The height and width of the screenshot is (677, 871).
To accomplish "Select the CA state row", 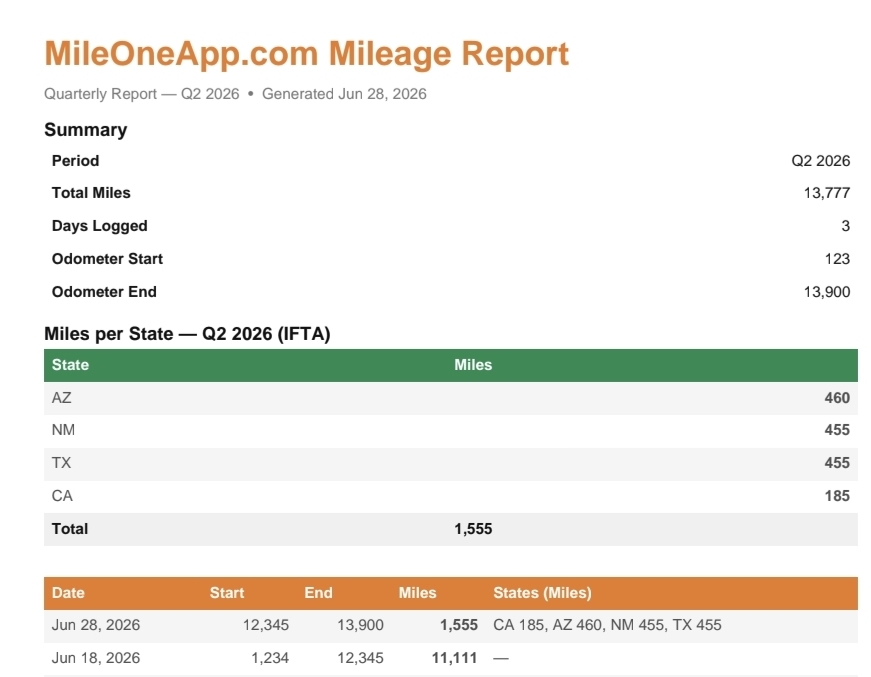I will click(x=450, y=497).
